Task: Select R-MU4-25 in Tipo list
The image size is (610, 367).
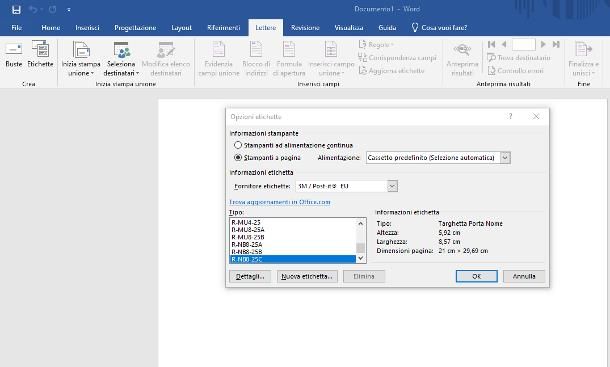Action: [x=293, y=222]
